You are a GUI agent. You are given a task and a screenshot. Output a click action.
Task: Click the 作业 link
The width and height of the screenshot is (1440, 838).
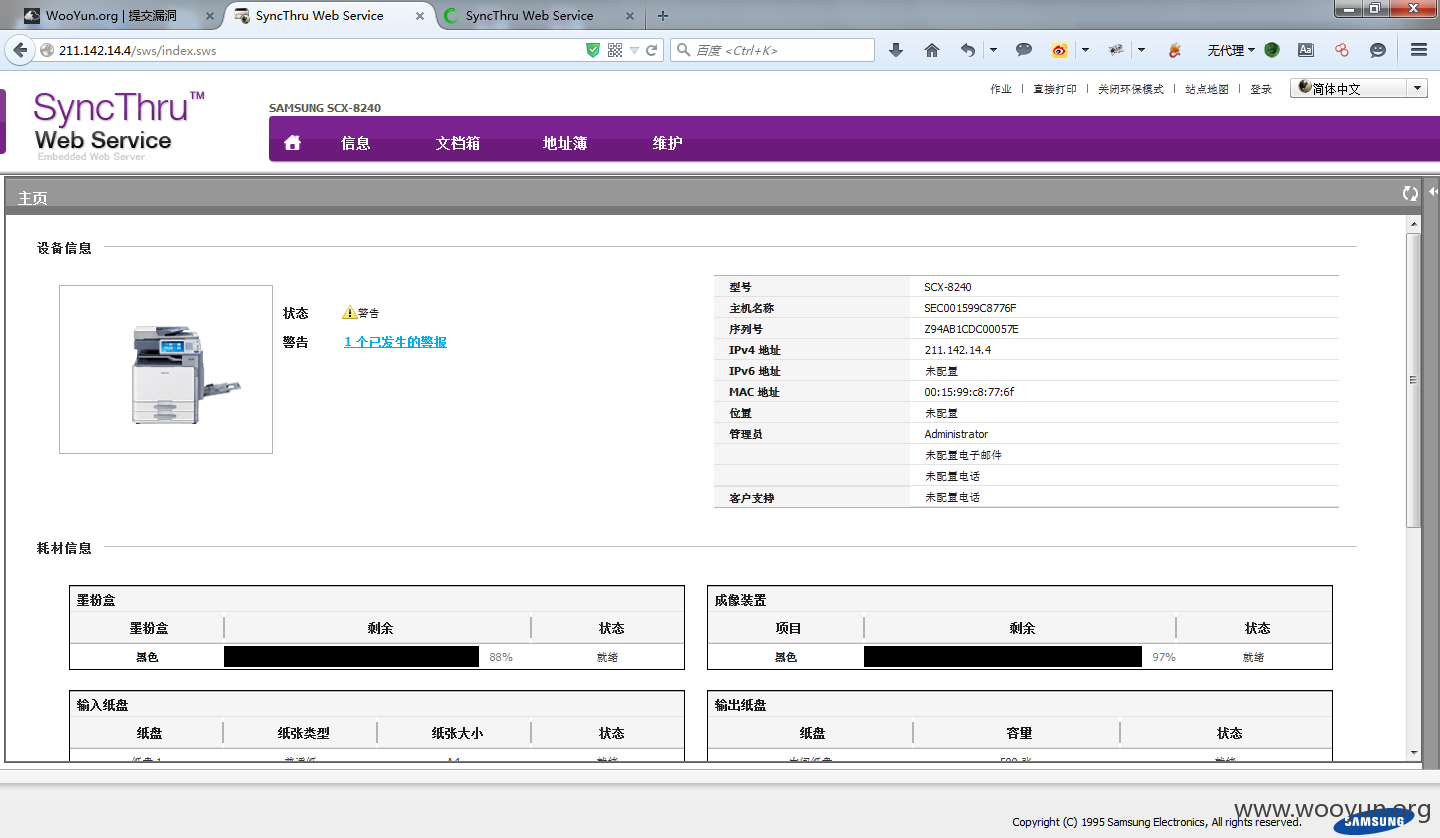click(1001, 89)
